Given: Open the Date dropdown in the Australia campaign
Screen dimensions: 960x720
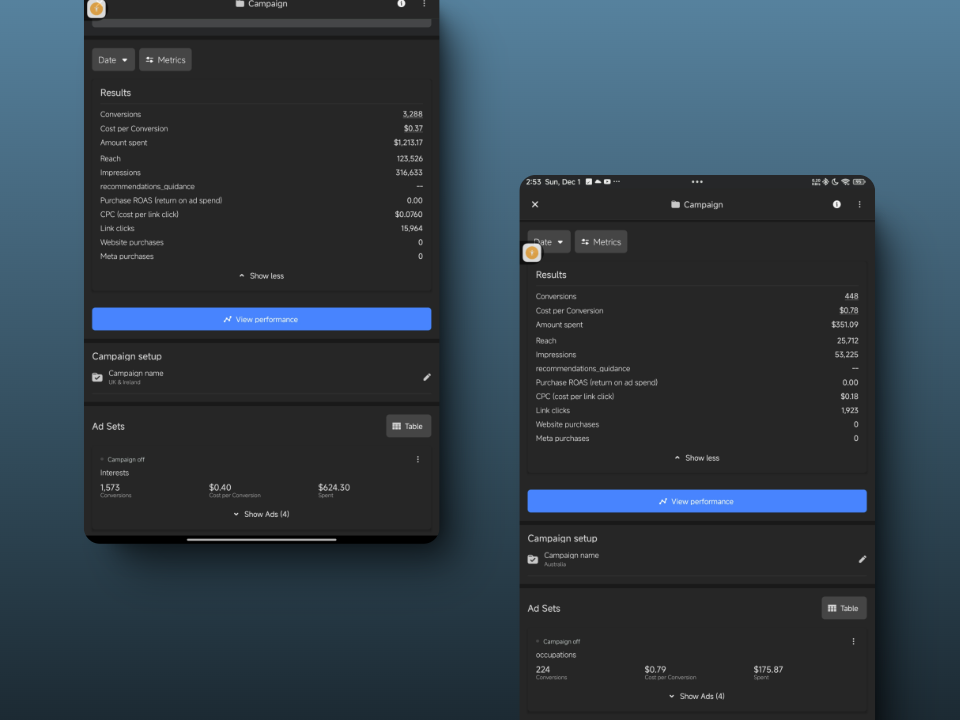Looking at the screenshot, I should [x=553, y=242].
